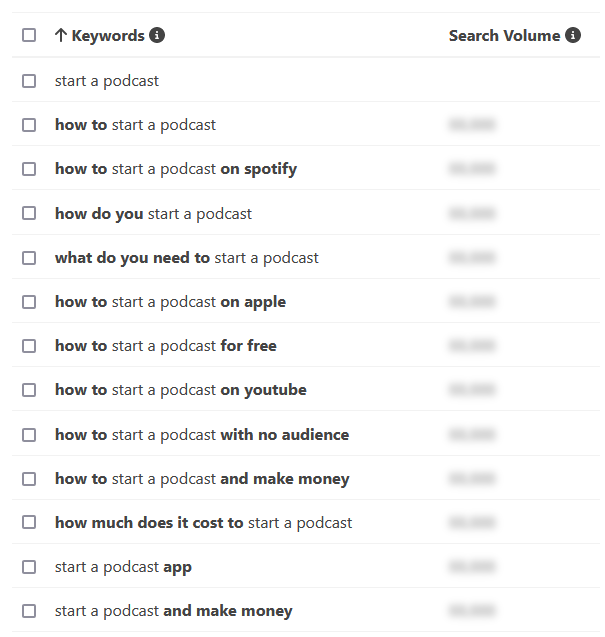Viewport: 605px width, 637px height.
Task: Tick checkbox for 'start a podcast app'
Action: tap(29, 567)
